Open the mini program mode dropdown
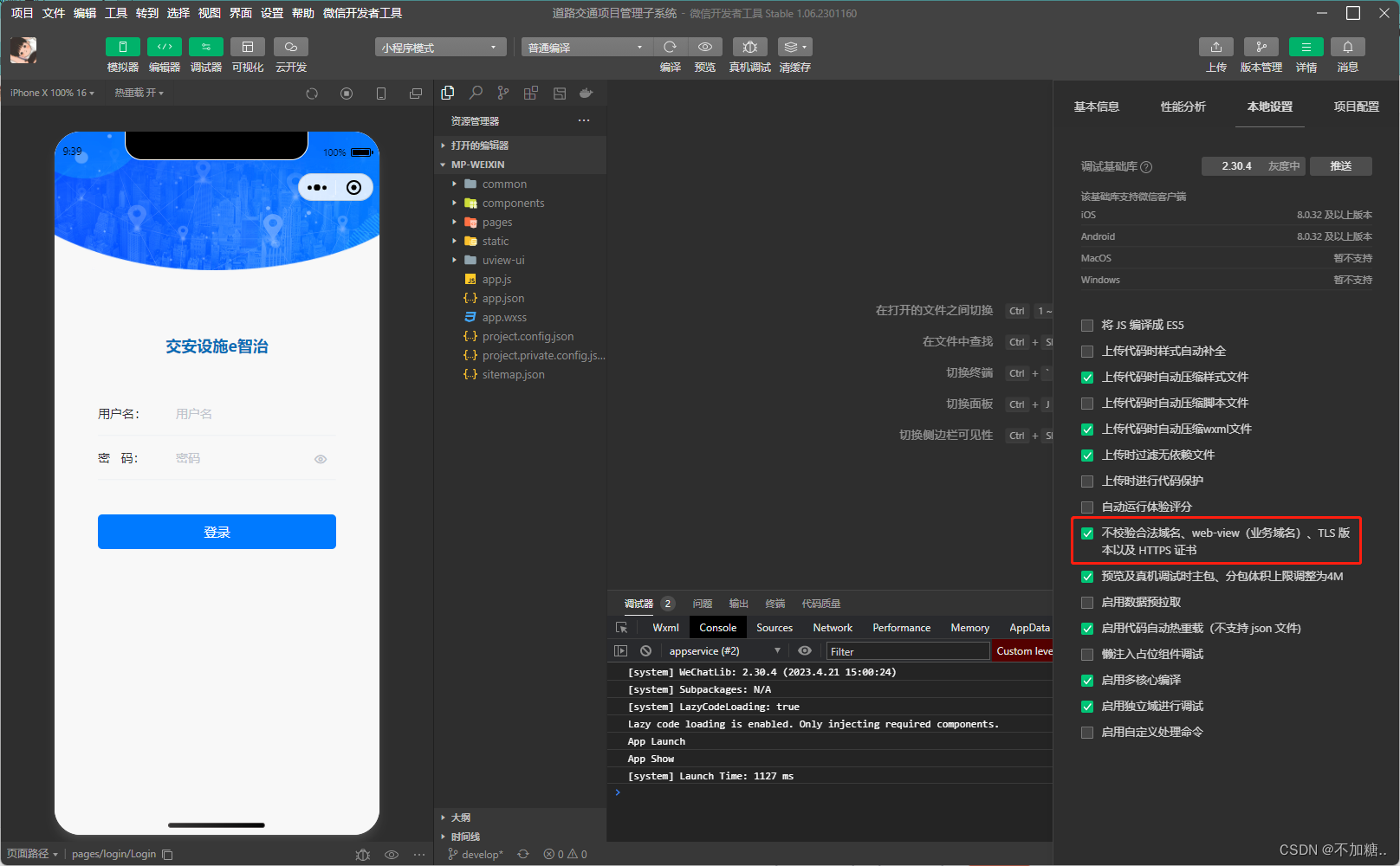 pos(440,48)
